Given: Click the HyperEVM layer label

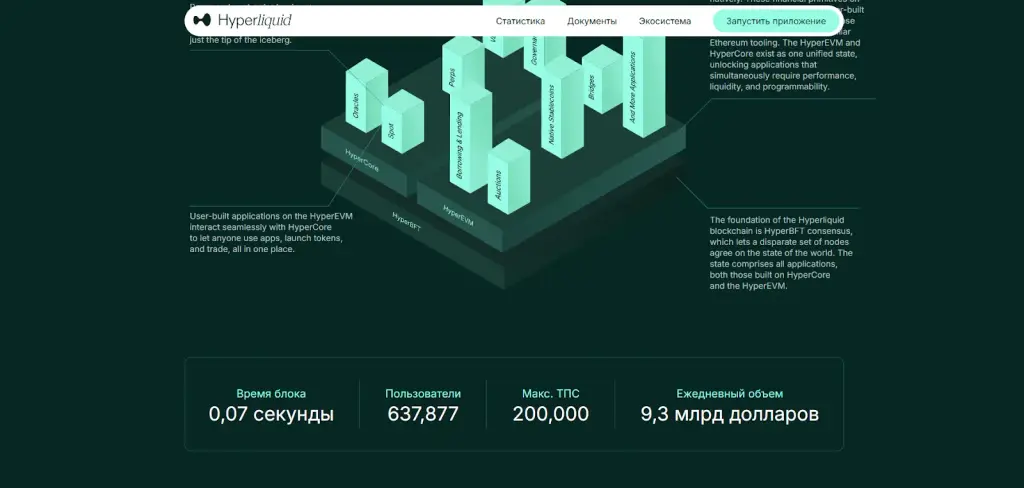Looking at the screenshot, I should 458,216.
